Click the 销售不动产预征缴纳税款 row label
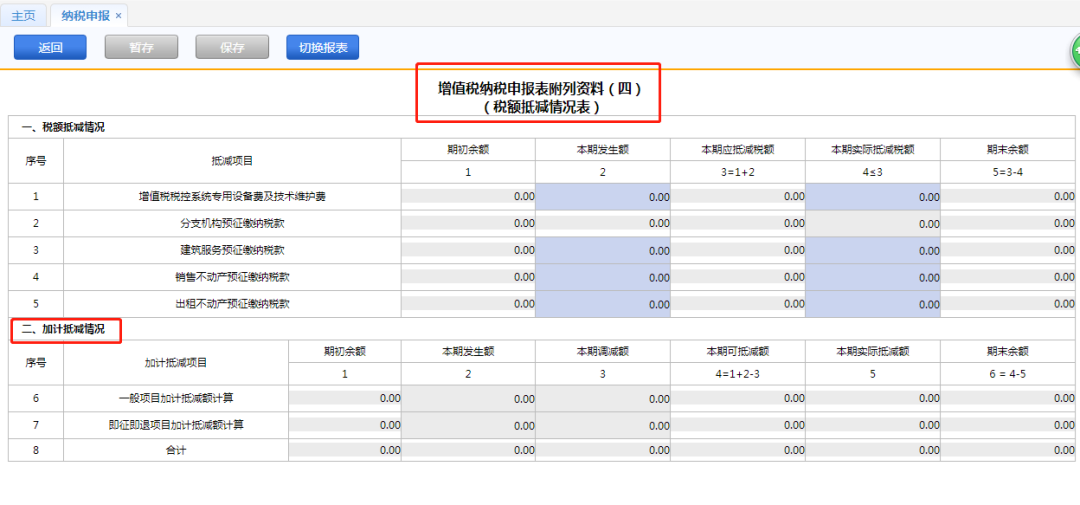 pyautogui.click(x=232, y=278)
